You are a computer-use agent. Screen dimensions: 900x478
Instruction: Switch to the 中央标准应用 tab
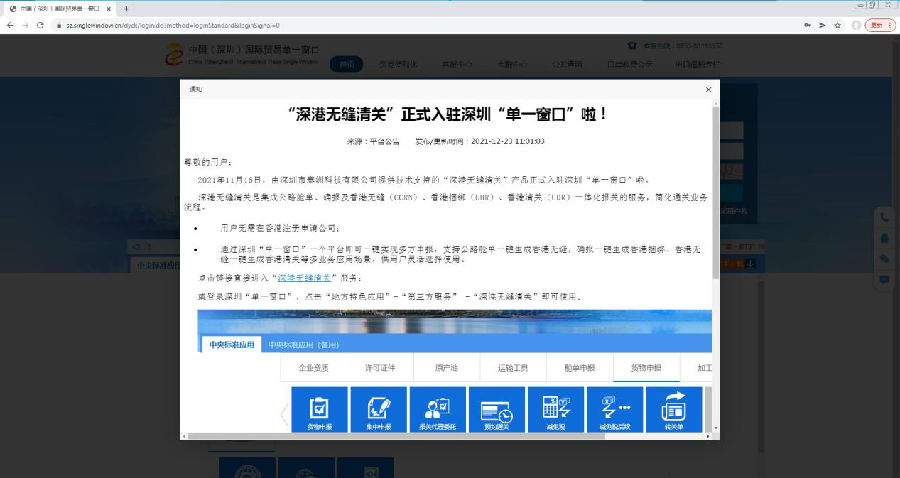tap(232, 344)
